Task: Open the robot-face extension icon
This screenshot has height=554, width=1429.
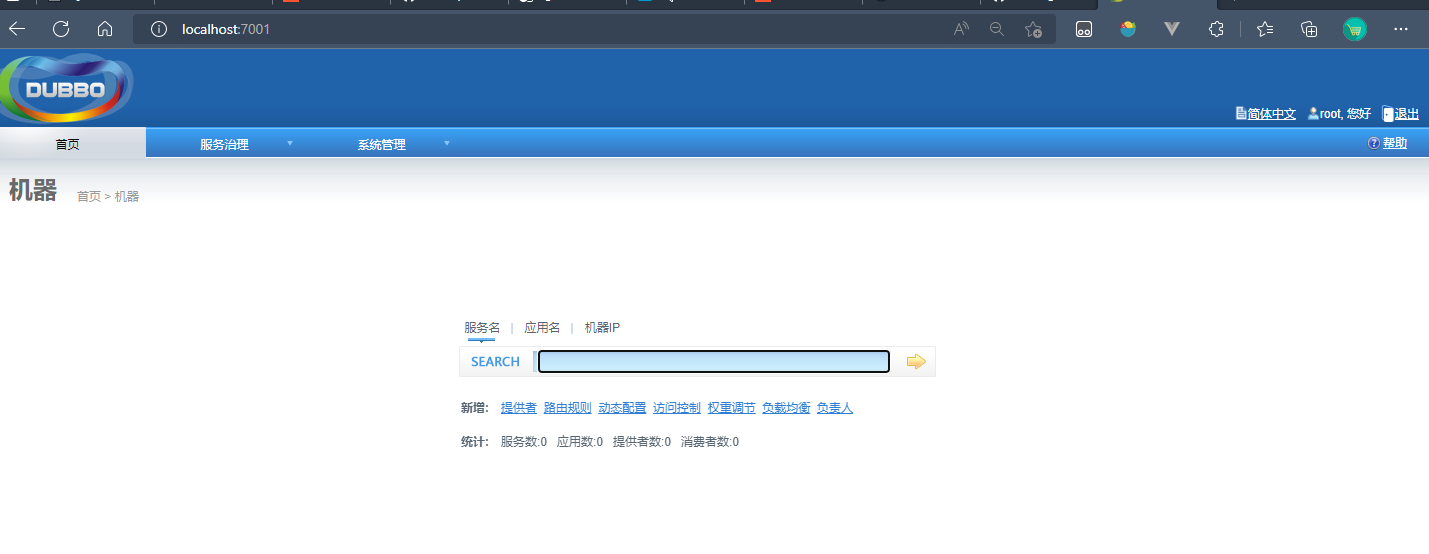Action: click(x=1084, y=29)
